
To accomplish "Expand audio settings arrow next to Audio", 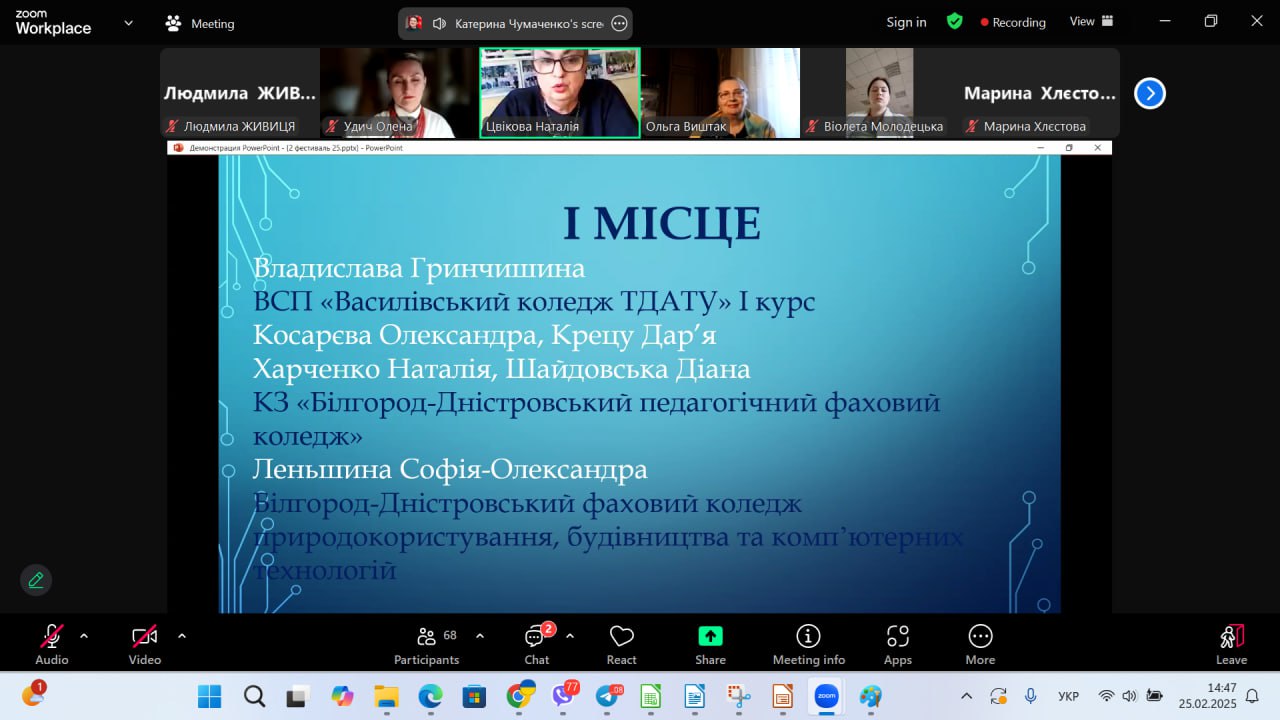I will pyautogui.click(x=84, y=635).
